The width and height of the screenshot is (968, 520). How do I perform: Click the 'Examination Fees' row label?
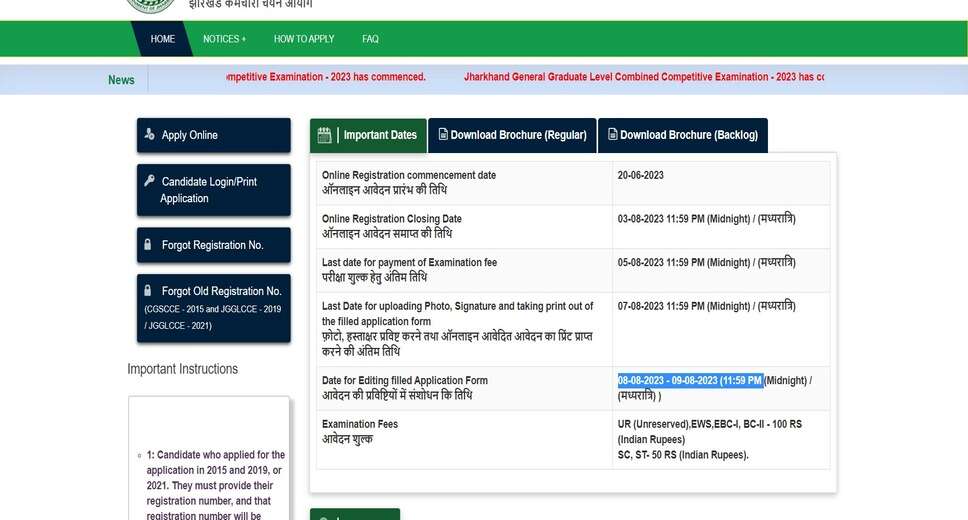click(x=360, y=424)
